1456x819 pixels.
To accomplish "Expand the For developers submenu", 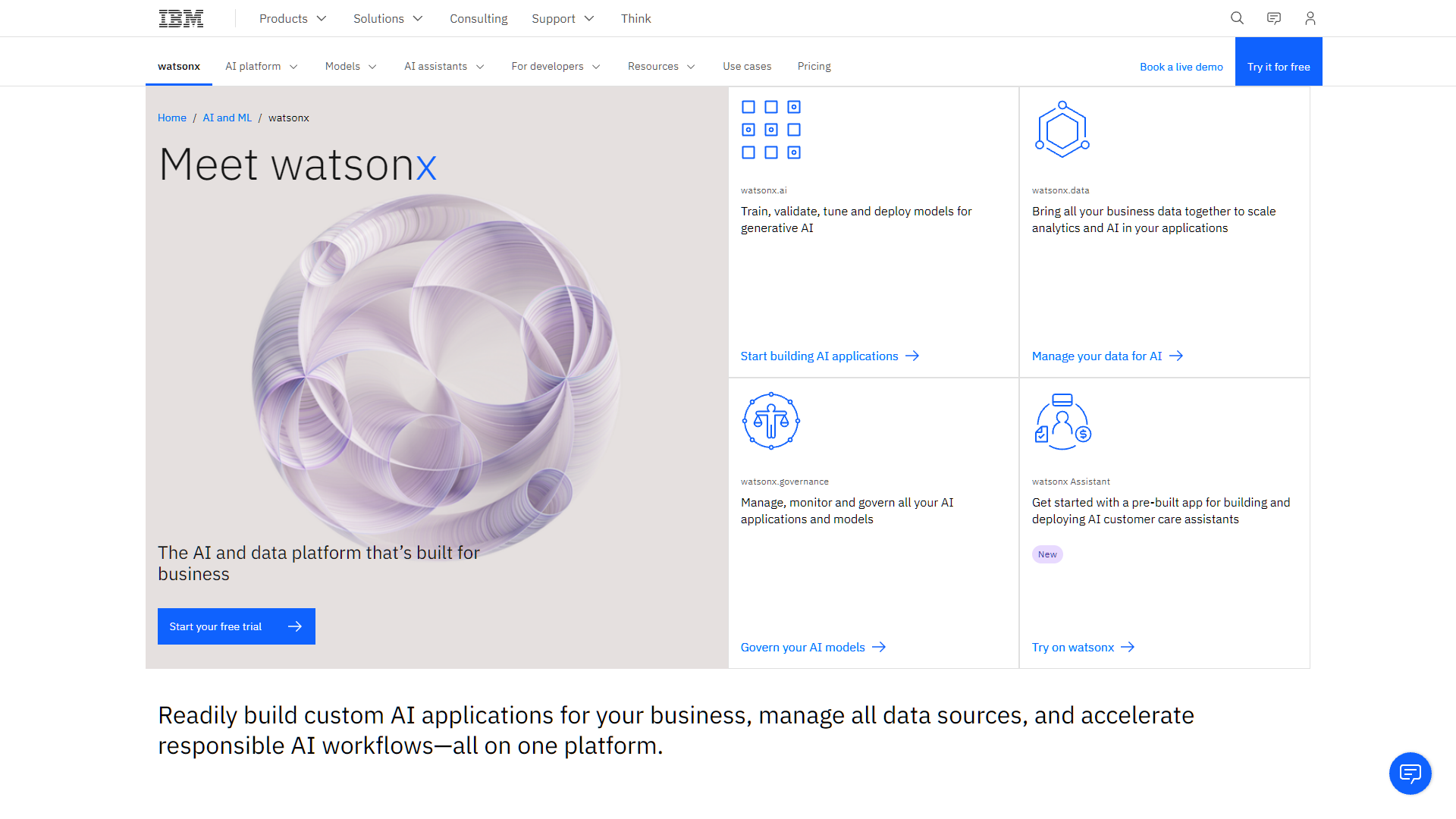I will point(555,67).
